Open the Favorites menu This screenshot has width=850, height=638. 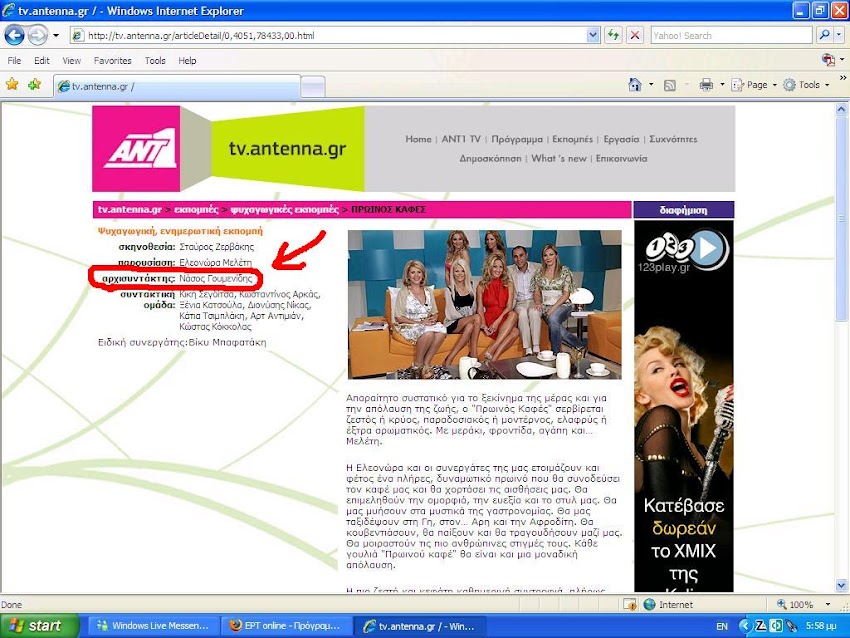pos(112,61)
